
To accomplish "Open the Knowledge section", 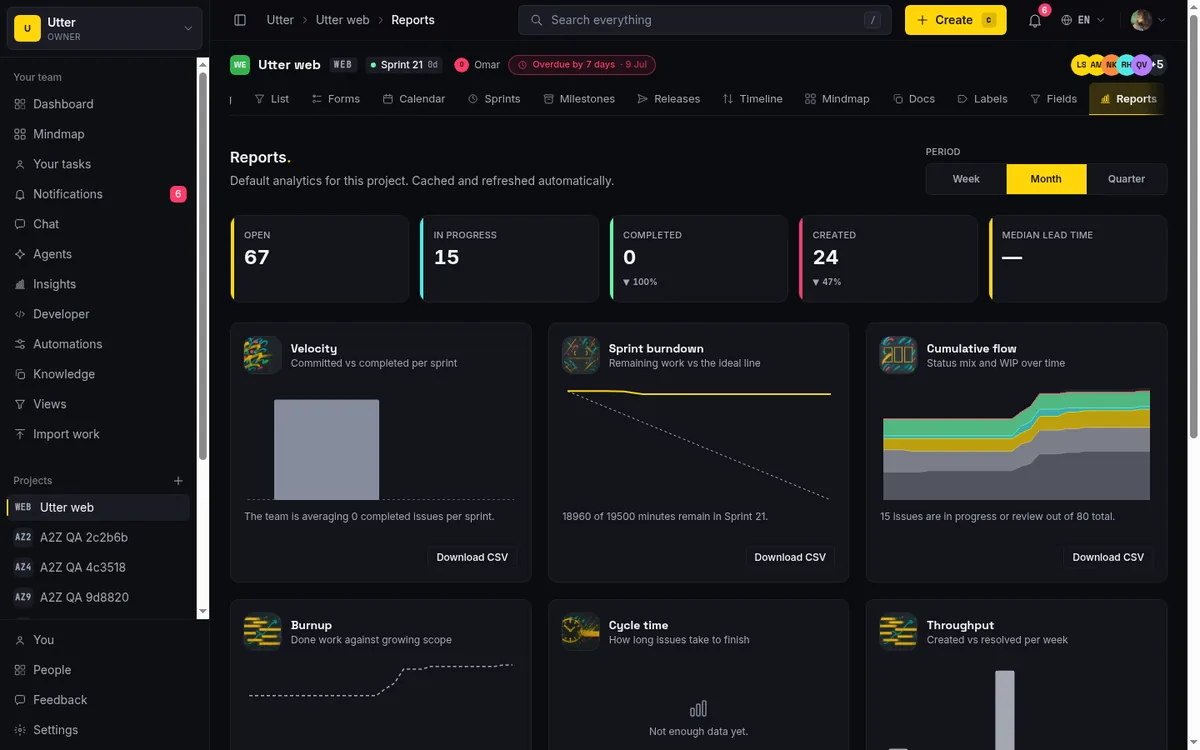I will [x=100, y=374].
